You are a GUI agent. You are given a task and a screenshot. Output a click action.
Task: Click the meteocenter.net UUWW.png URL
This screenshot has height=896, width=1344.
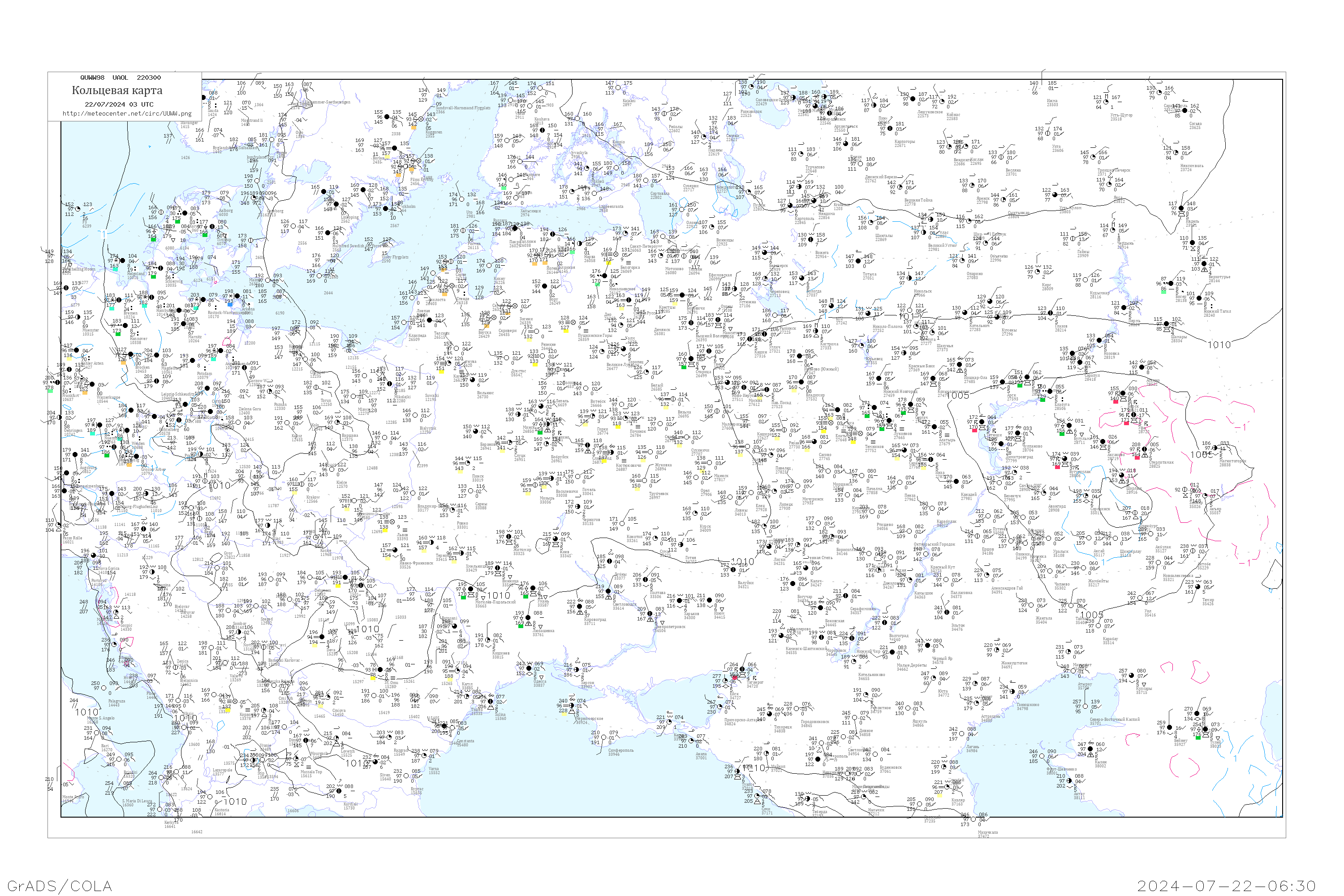click(127, 114)
